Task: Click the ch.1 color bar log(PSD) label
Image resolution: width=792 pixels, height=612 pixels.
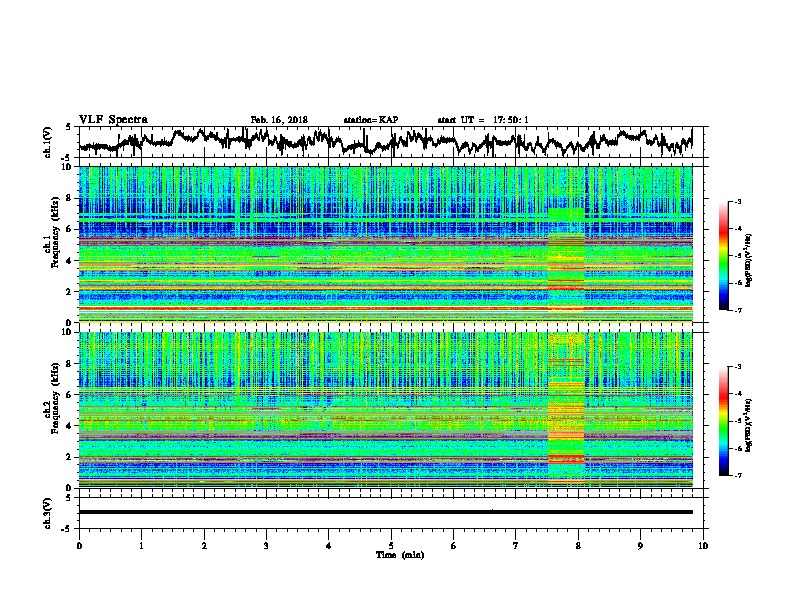Action: [748, 260]
